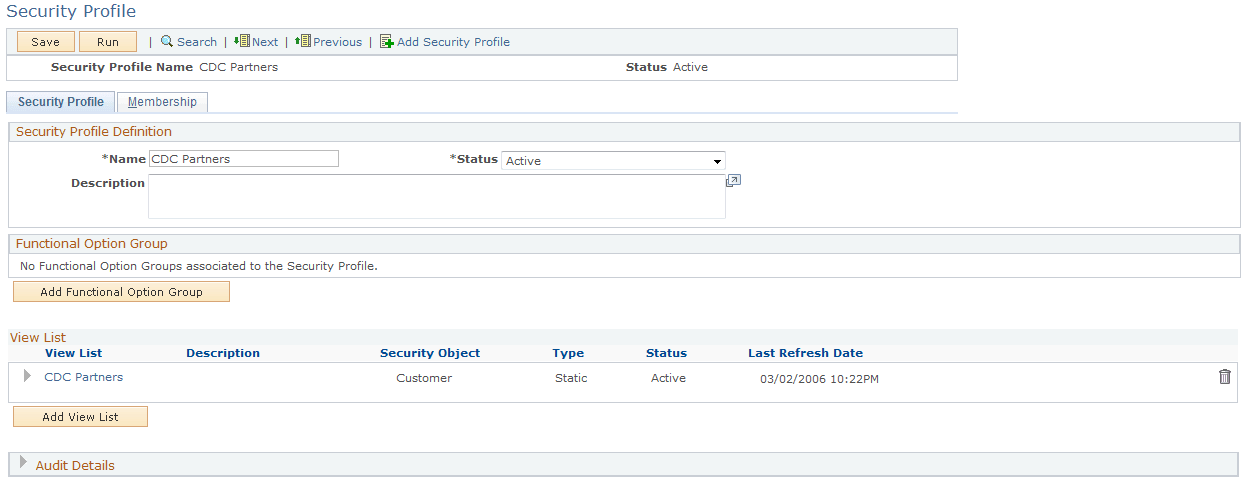Viewport: 1246px width, 483px height.
Task: Click the Previous record icon
Action: pyautogui.click(x=304, y=42)
